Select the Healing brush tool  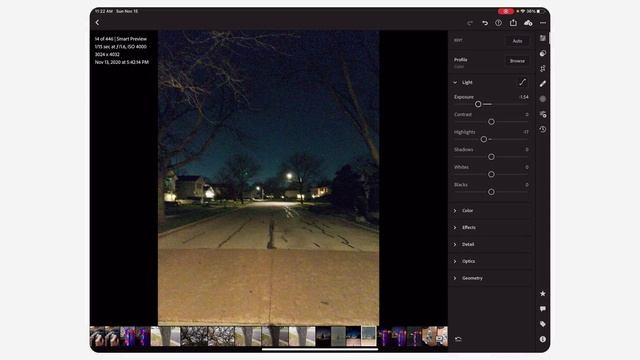click(x=542, y=84)
